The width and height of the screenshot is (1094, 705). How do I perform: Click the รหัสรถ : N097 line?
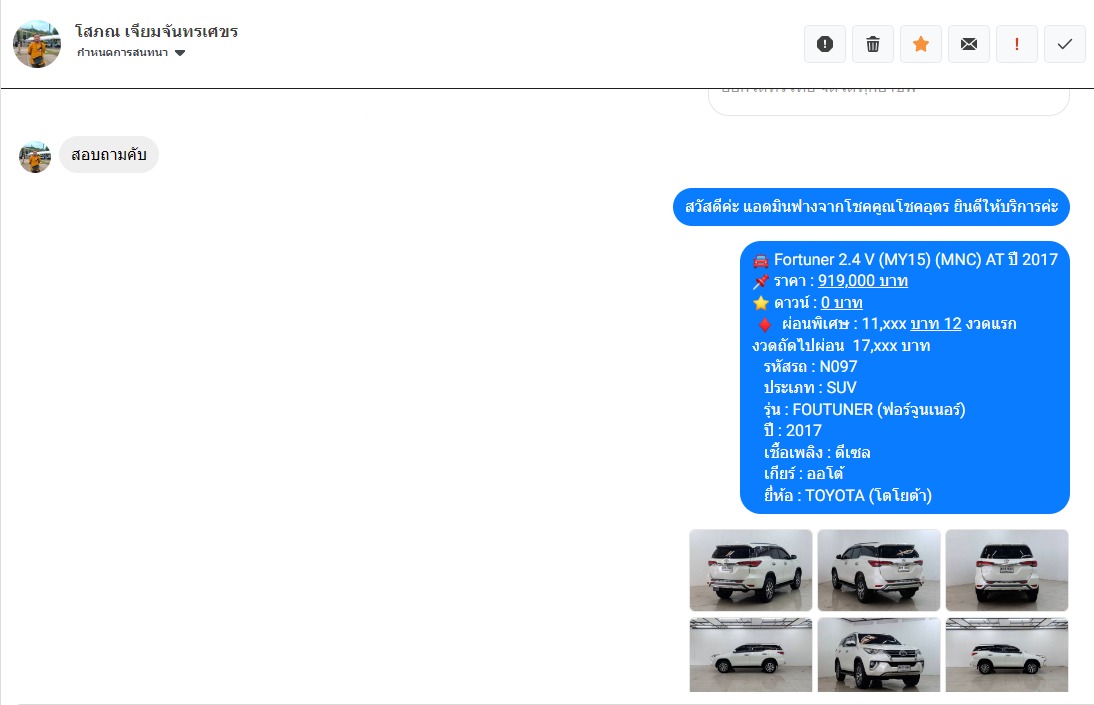click(x=810, y=366)
